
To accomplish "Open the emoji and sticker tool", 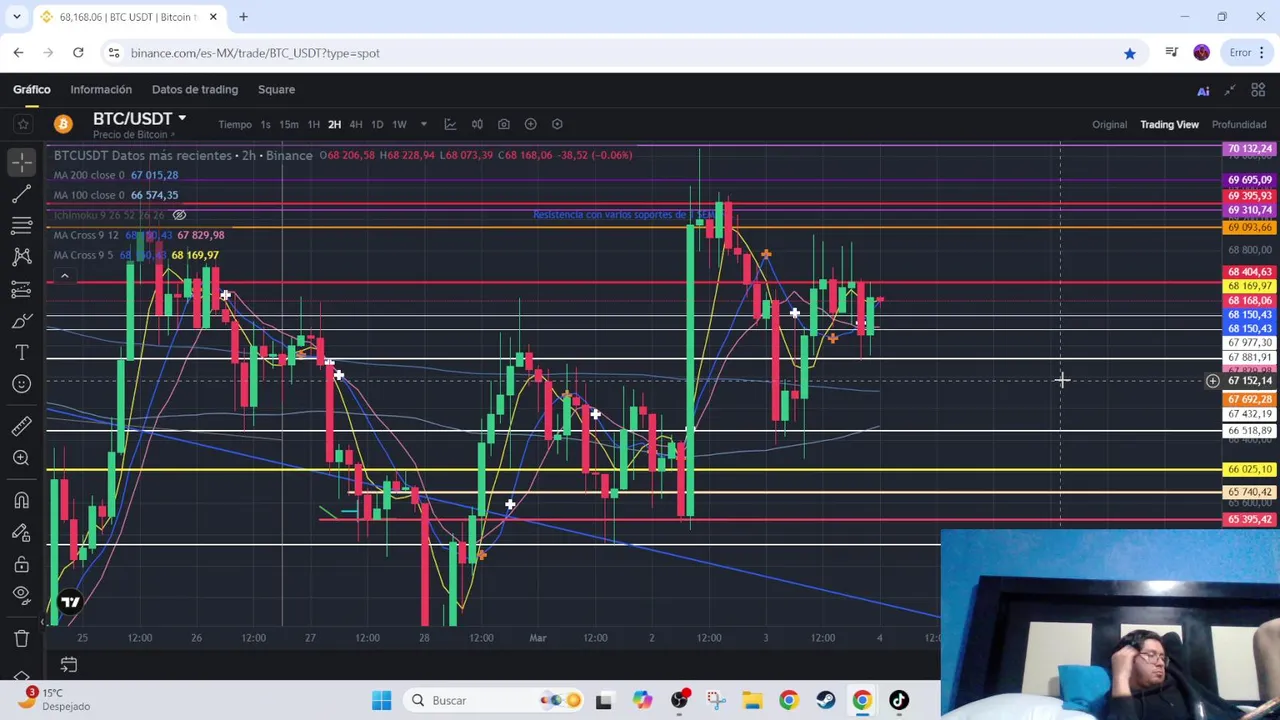I will click(21, 384).
